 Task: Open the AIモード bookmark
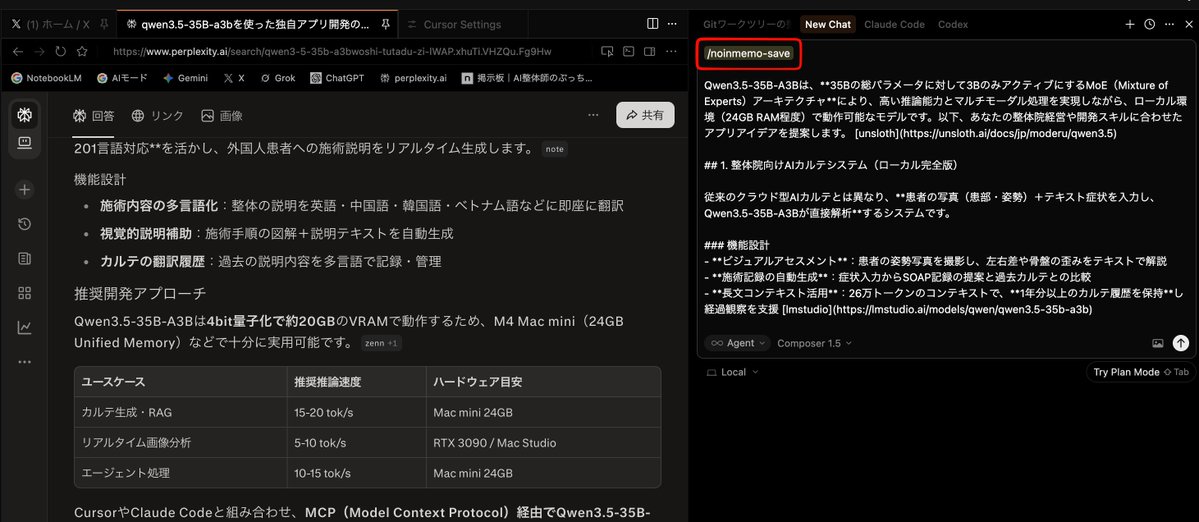[122, 78]
